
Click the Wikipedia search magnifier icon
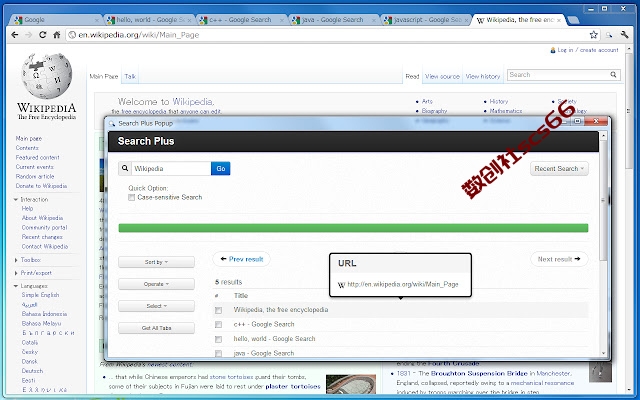[x=613, y=75]
